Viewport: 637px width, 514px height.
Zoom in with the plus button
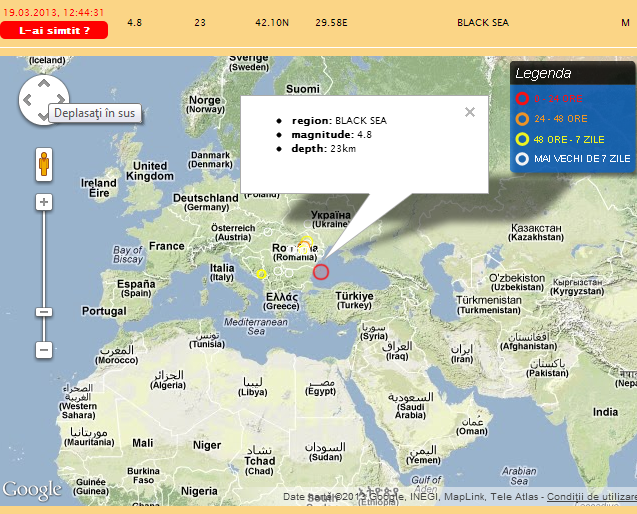44,202
